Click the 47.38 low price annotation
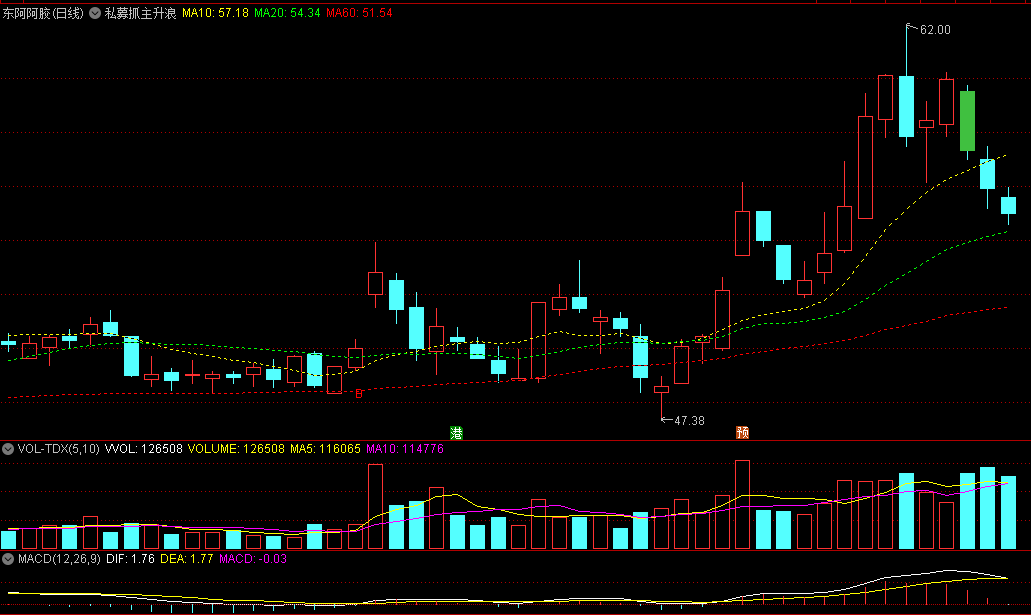This screenshot has height=615, width=1031. [689, 421]
